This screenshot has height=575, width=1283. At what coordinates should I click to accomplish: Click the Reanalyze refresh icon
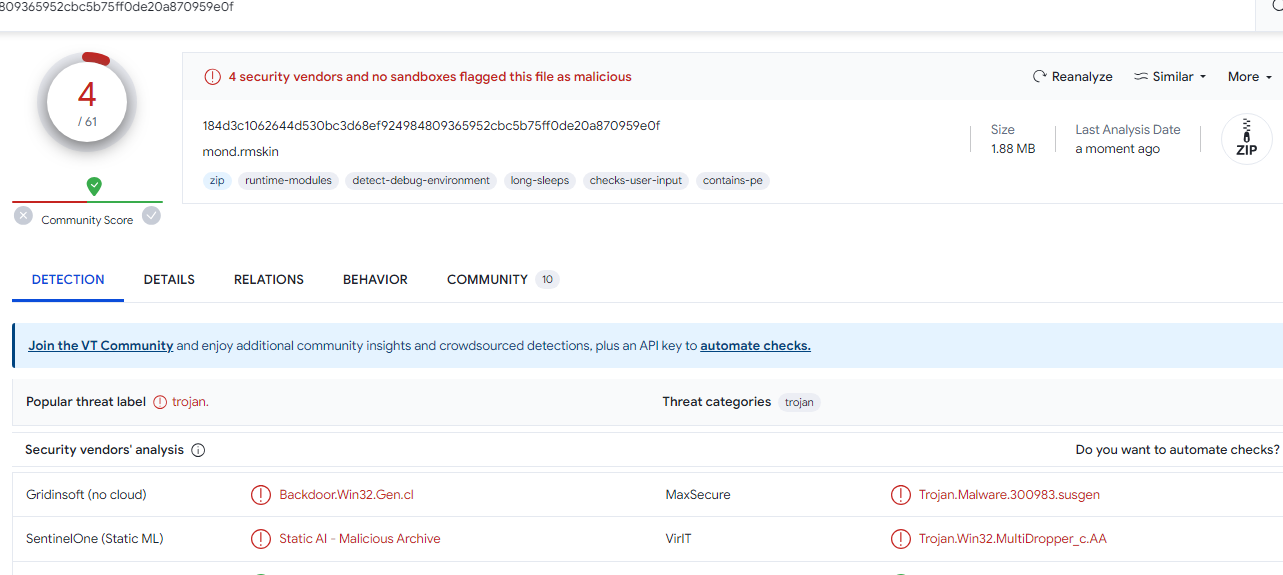1040,77
